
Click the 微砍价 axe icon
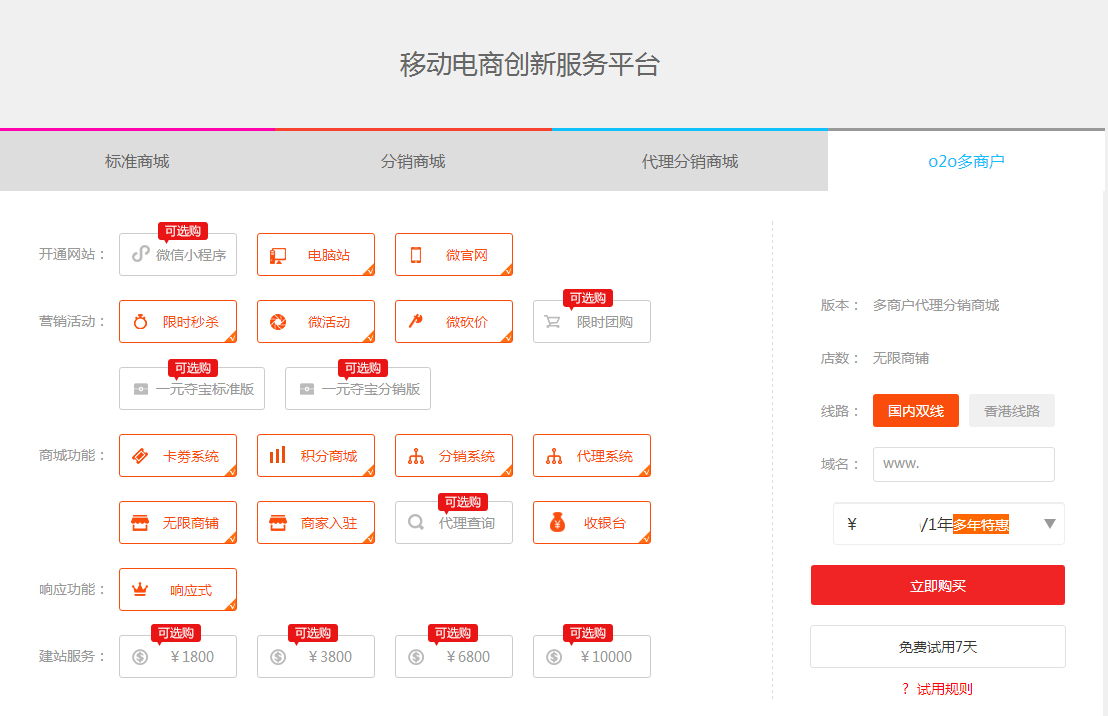click(417, 322)
